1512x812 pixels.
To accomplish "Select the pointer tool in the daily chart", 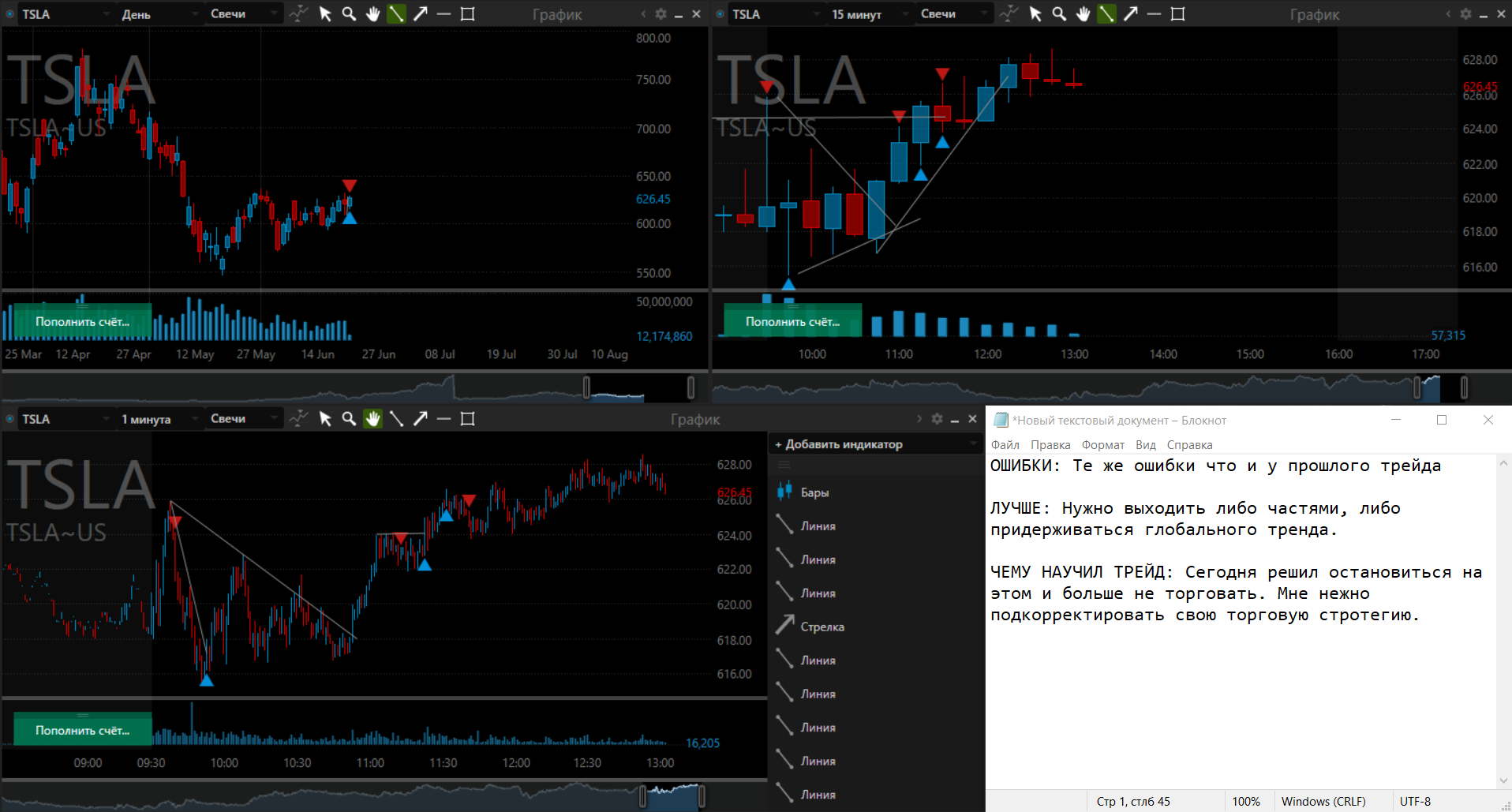I will (x=325, y=13).
